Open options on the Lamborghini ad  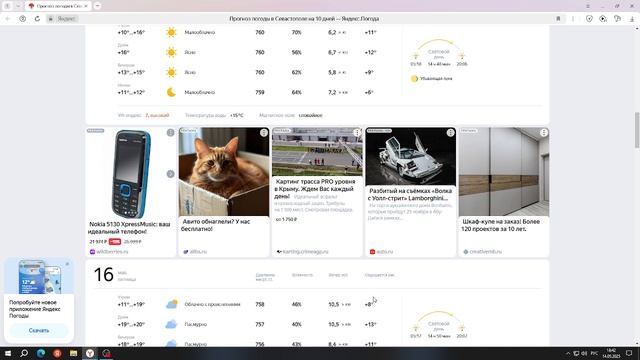451,133
